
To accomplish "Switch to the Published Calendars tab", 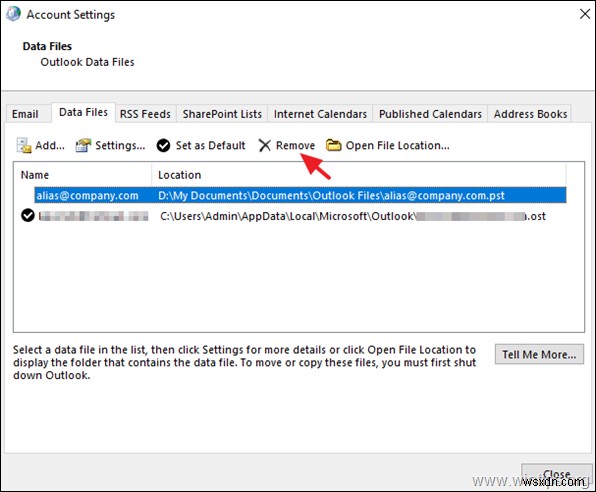I will (430, 114).
